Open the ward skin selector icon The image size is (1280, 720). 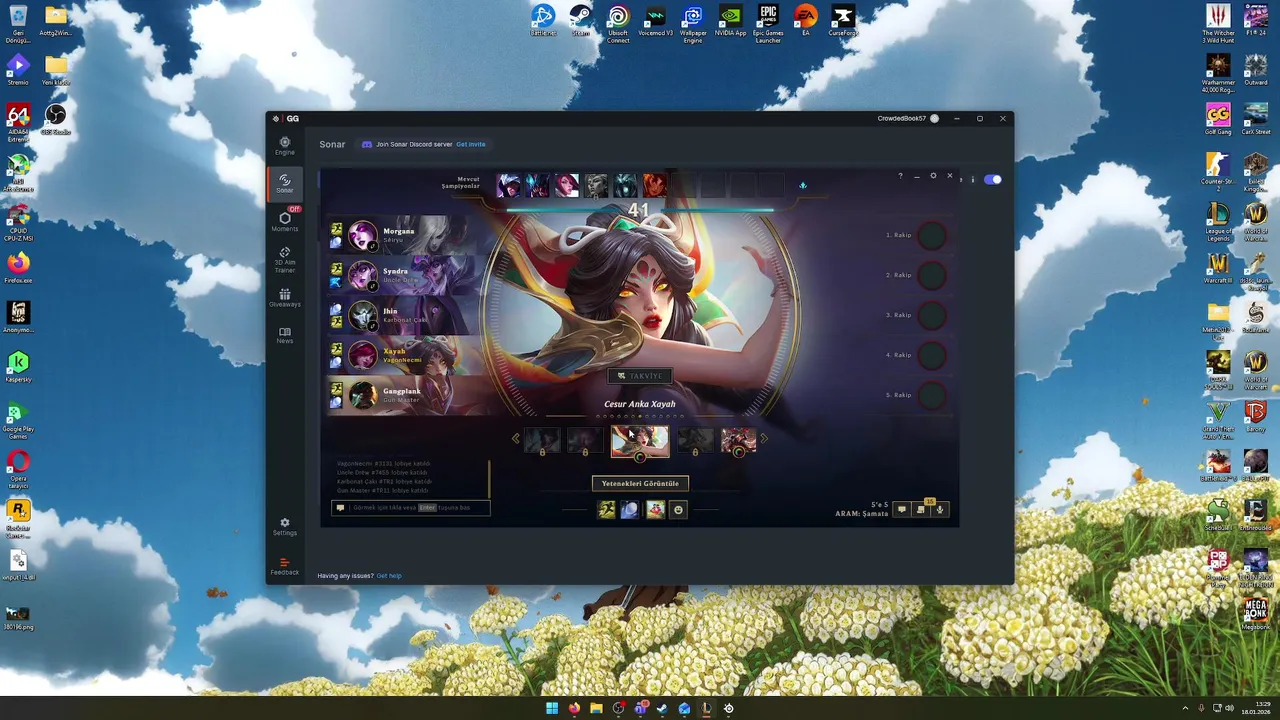(x=655, y=510)
